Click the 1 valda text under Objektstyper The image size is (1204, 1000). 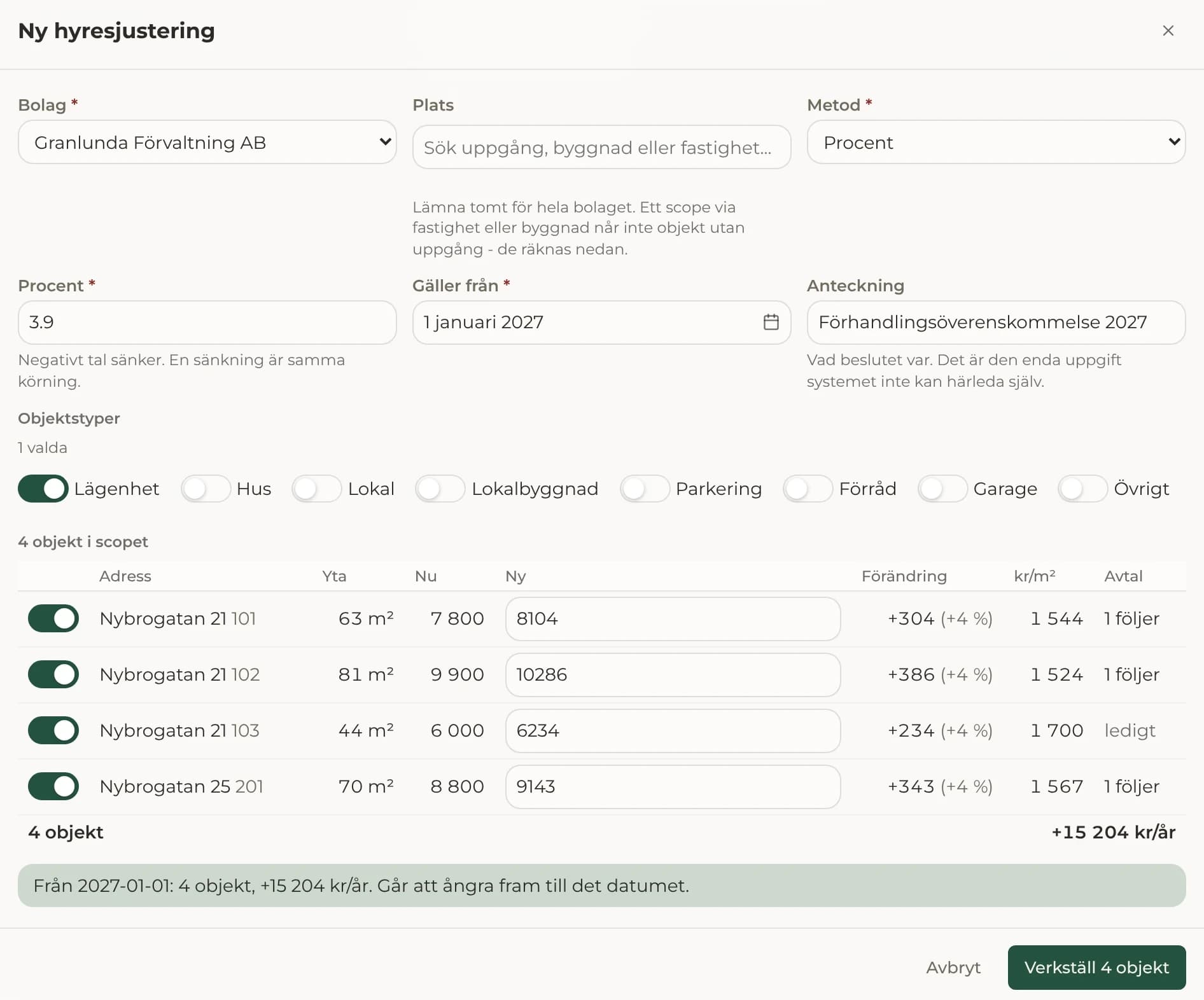click(x=43, y=448)
